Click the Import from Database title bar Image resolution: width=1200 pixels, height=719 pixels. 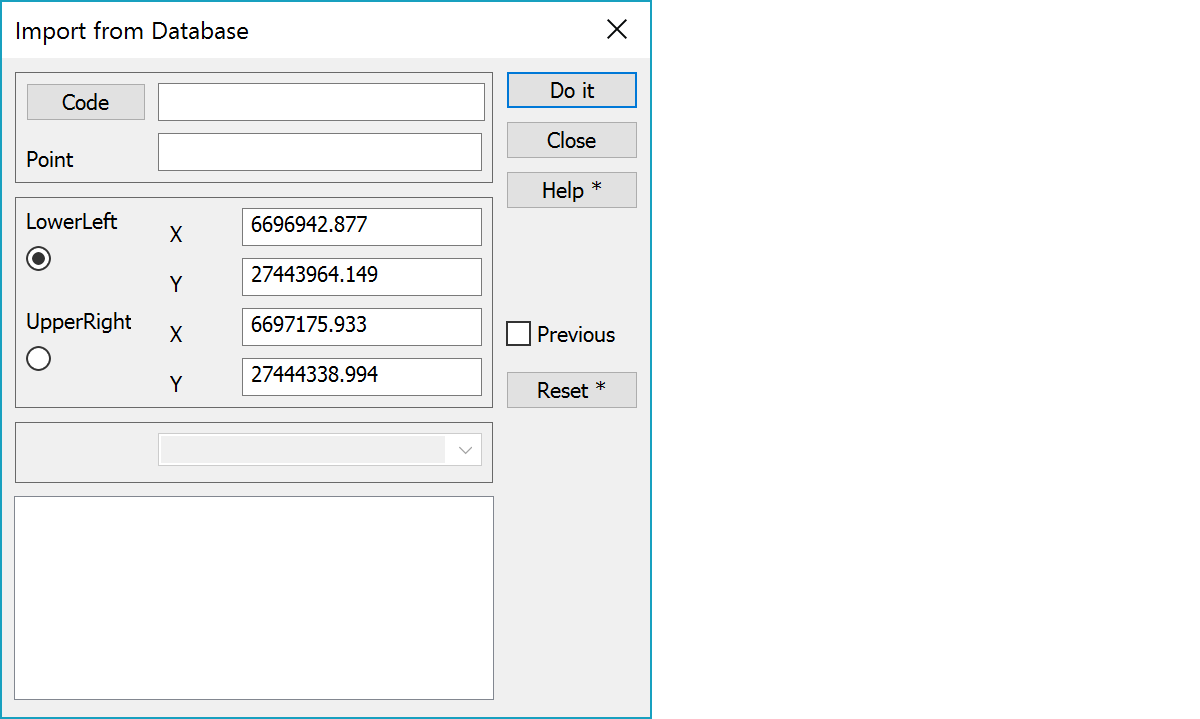300,30
